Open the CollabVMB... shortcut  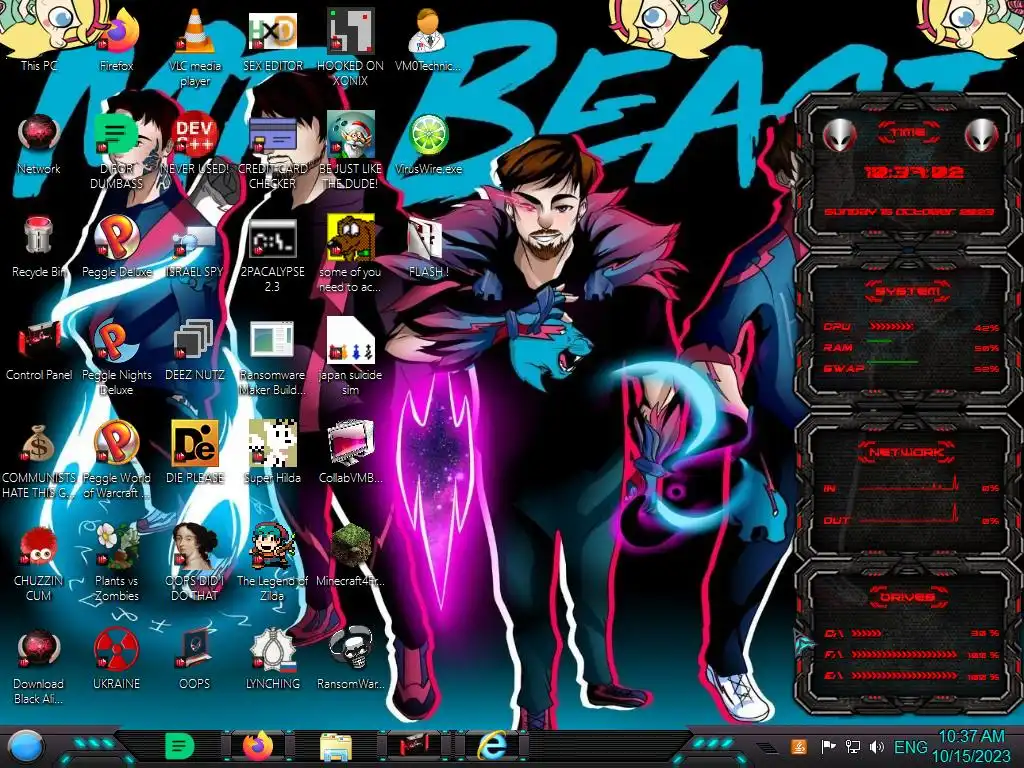(x=350, y=453)
